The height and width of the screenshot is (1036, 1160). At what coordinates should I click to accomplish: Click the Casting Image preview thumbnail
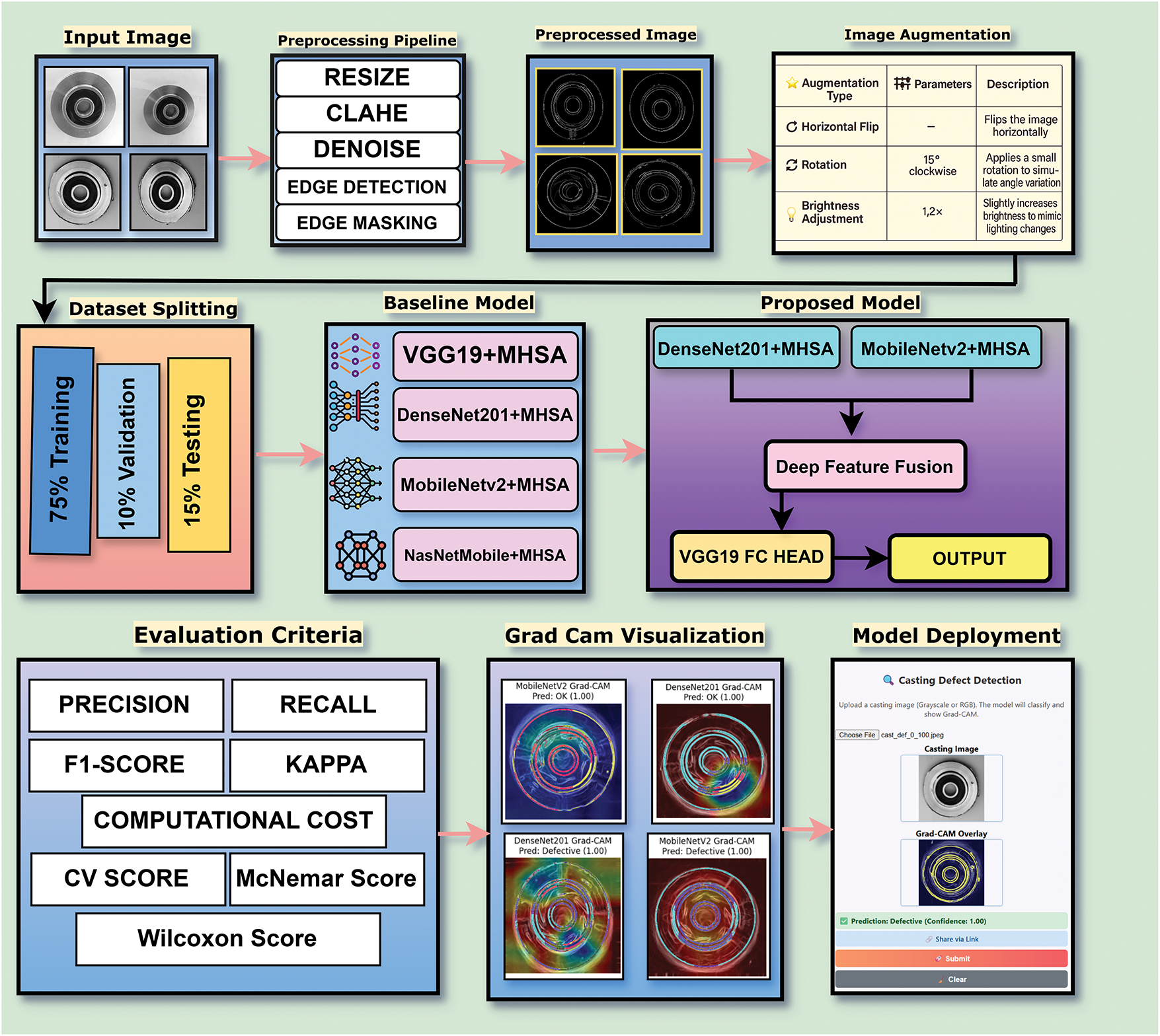951,788
